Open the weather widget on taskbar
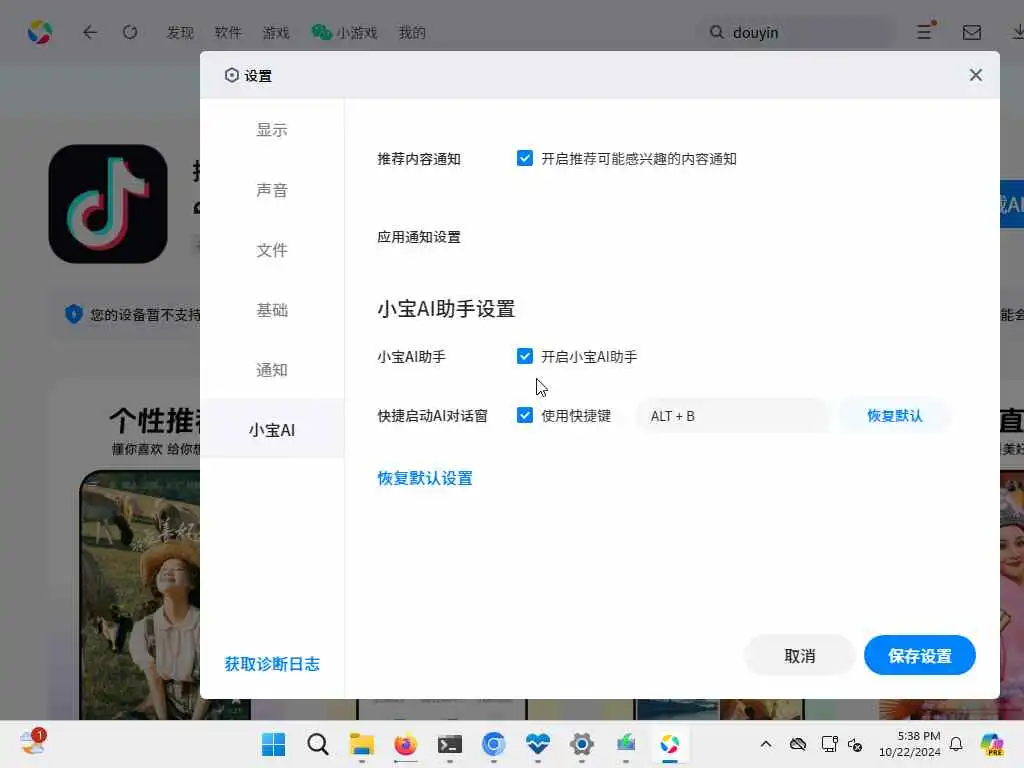Screen dimensions: 1024x768 pyautogui.click(x=33, y=742)
